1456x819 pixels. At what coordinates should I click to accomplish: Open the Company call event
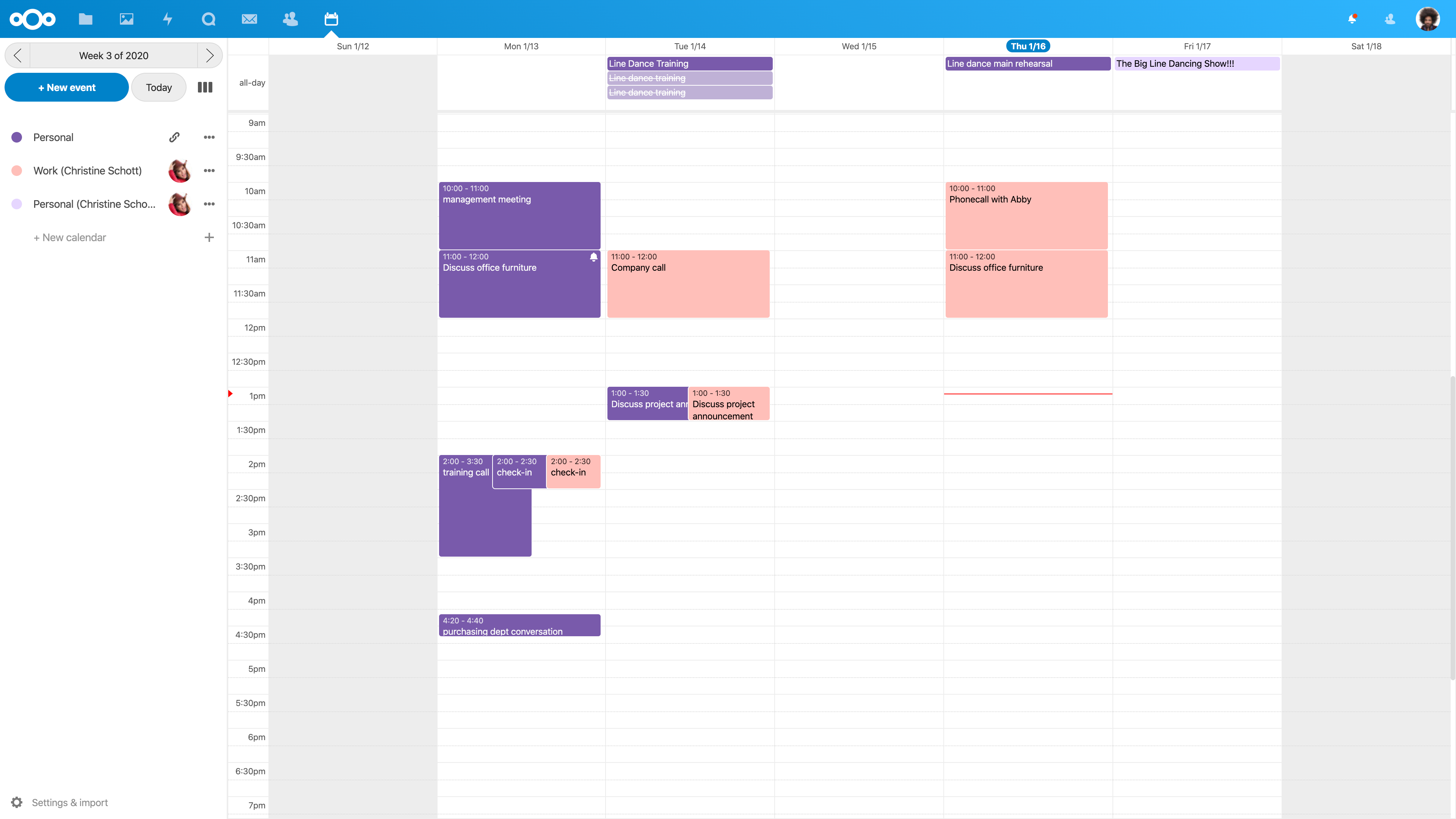point(688,284)
